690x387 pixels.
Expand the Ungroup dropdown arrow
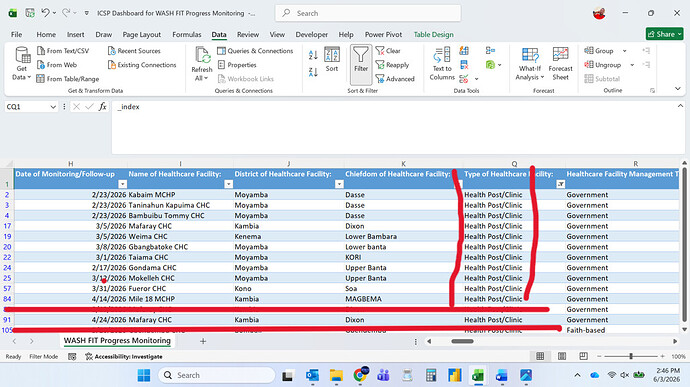click(632, 65)
